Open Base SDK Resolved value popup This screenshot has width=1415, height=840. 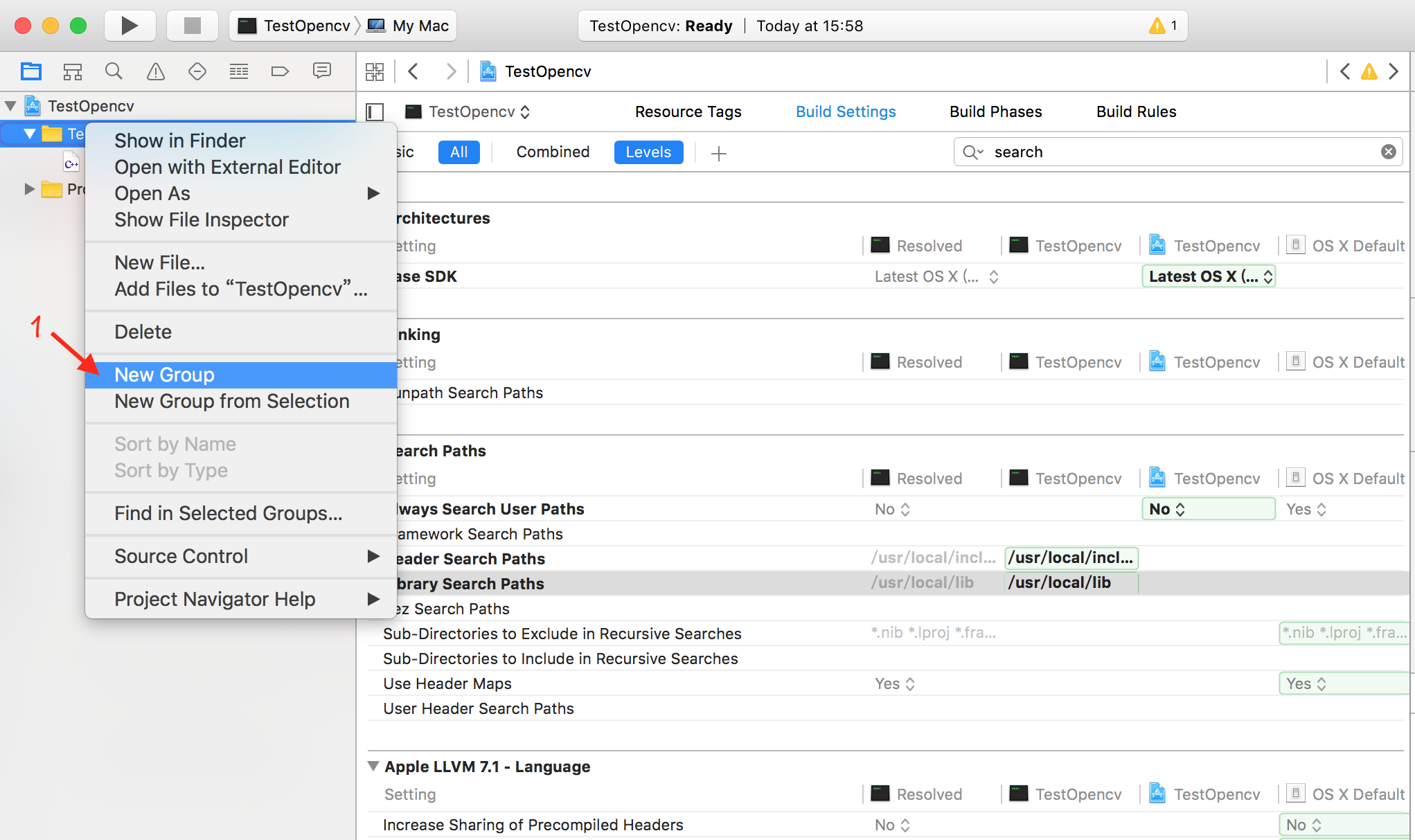[x=936, y=276]
